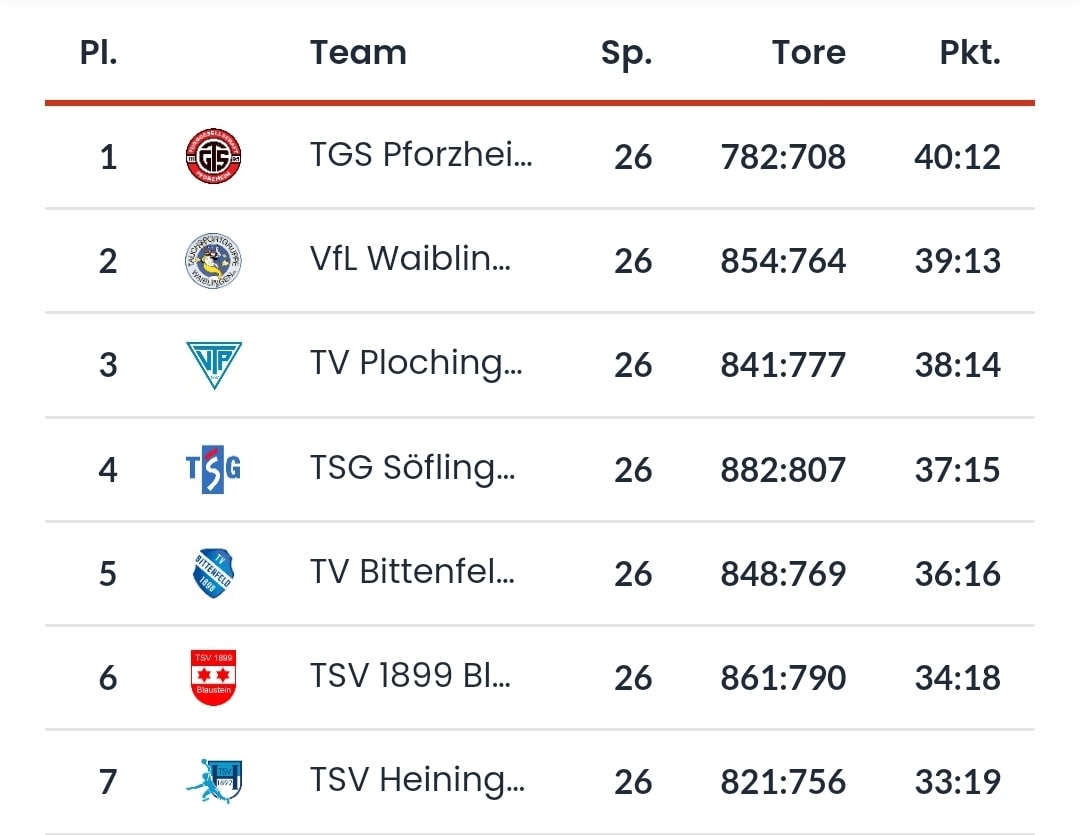Select the TSV Heiningen team name
This screenshot has width=1080, height=835.
(x=416, y=781)
